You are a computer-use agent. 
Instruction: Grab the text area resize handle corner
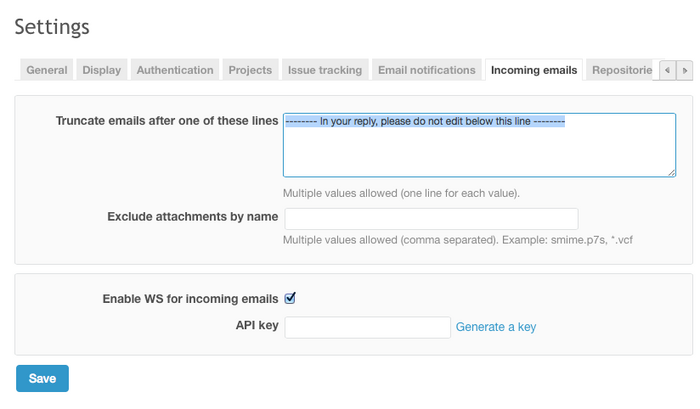click(x=672, y=173)
